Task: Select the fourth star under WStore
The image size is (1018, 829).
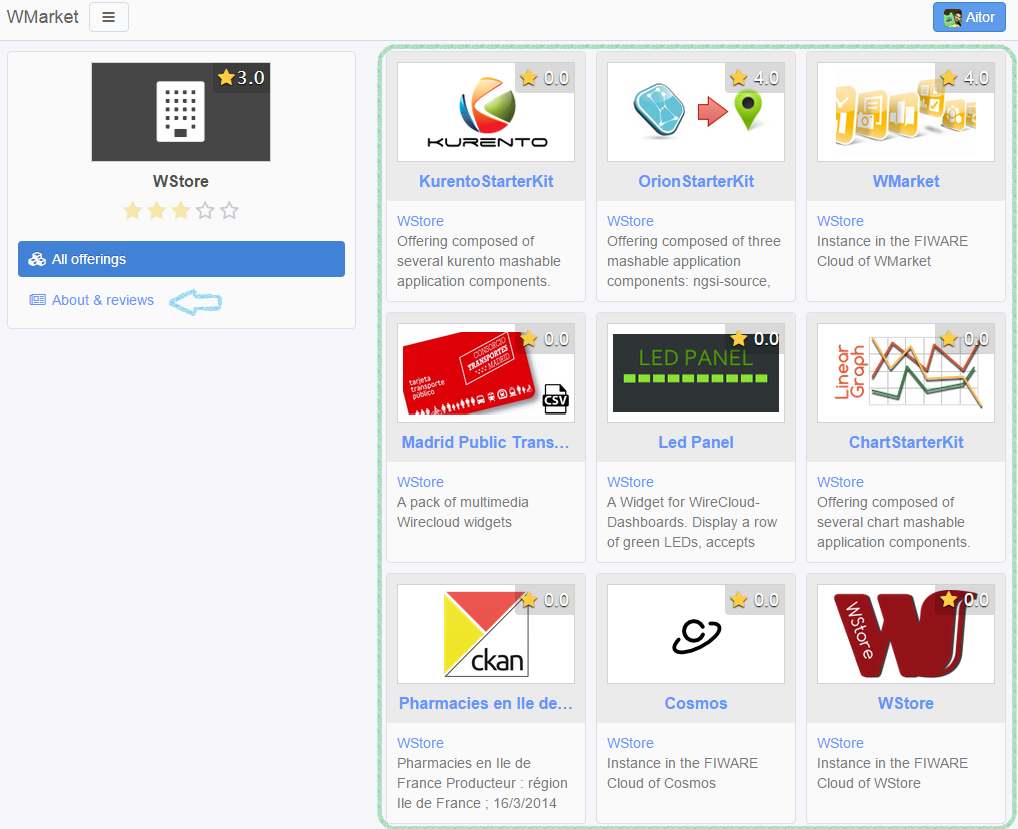Action: [205, 210]
